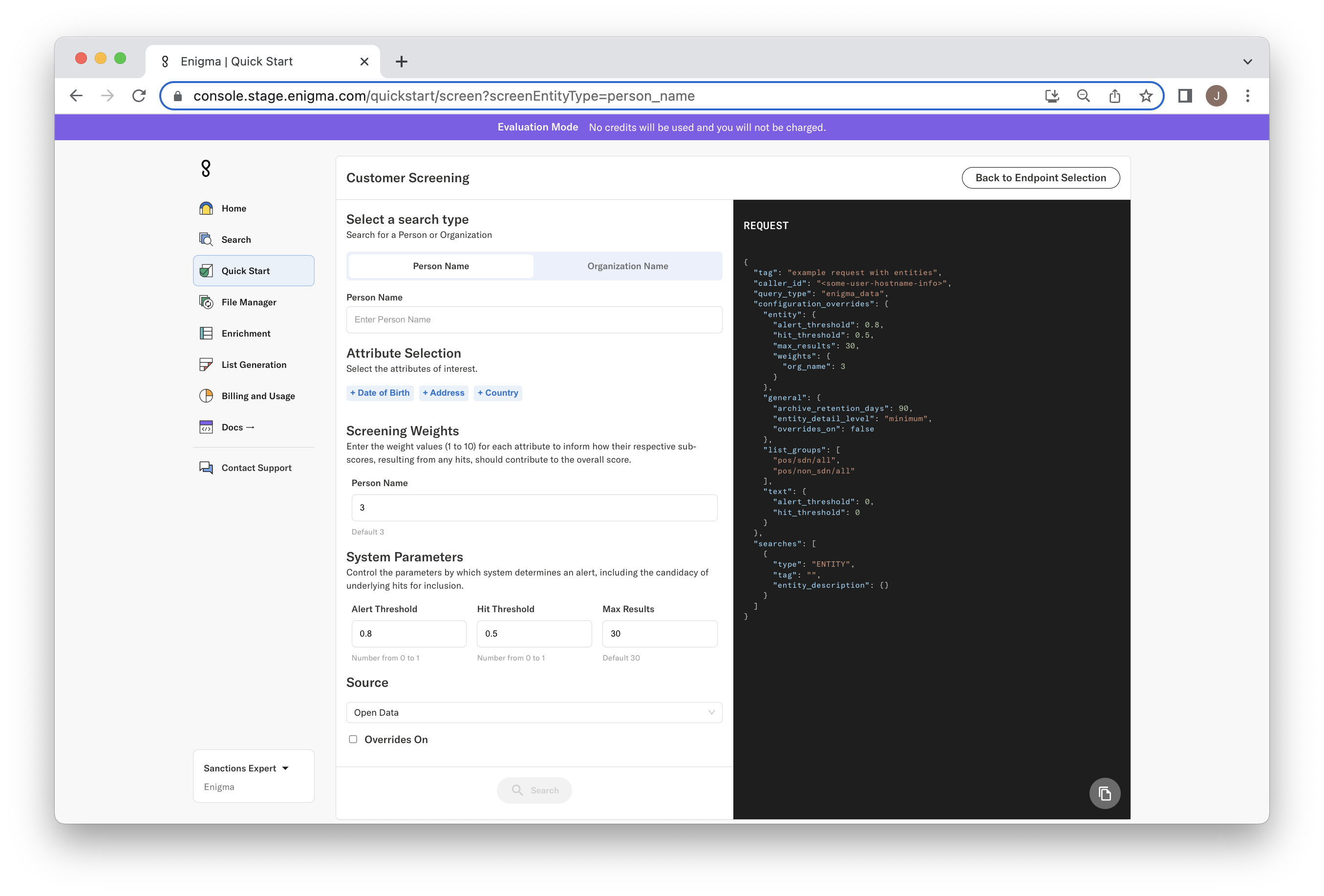Add the Date of Birth attribute
The width and height of the screenshot is (1324, 896).
tap(380, 393)
